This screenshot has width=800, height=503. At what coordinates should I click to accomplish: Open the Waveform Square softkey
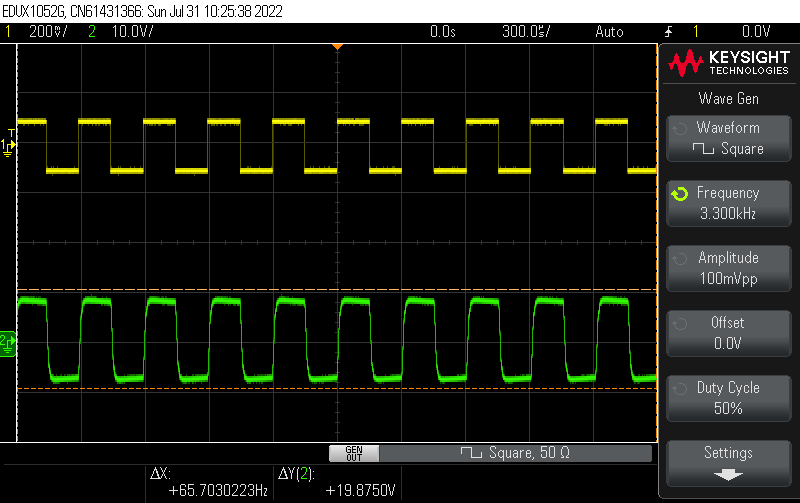[x=729, y=139]
